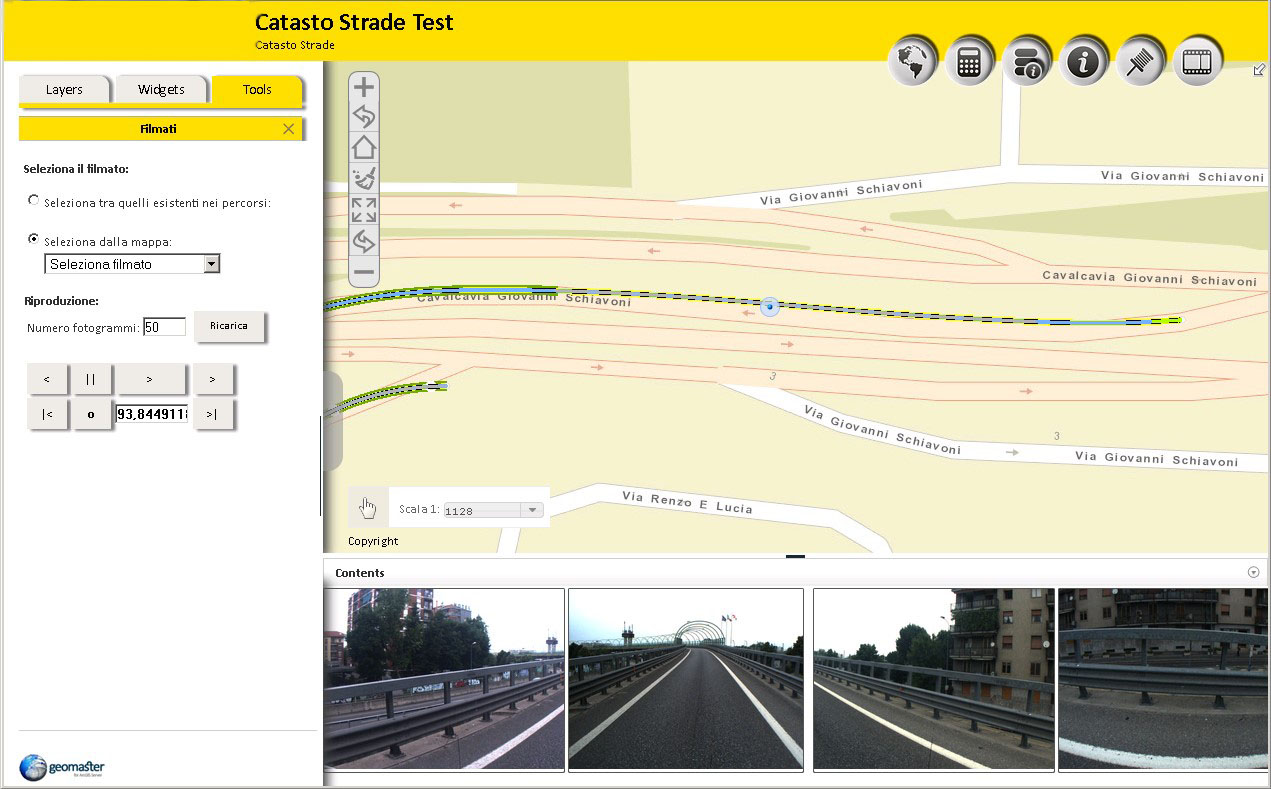Open the left-side guardrail and trees photo

[444, 679]
